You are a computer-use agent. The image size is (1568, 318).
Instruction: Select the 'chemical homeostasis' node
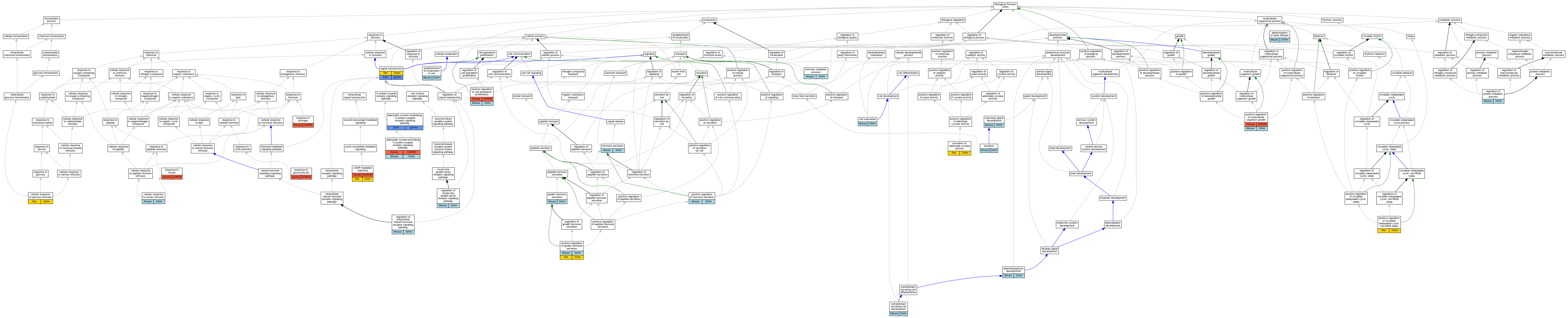51,36
